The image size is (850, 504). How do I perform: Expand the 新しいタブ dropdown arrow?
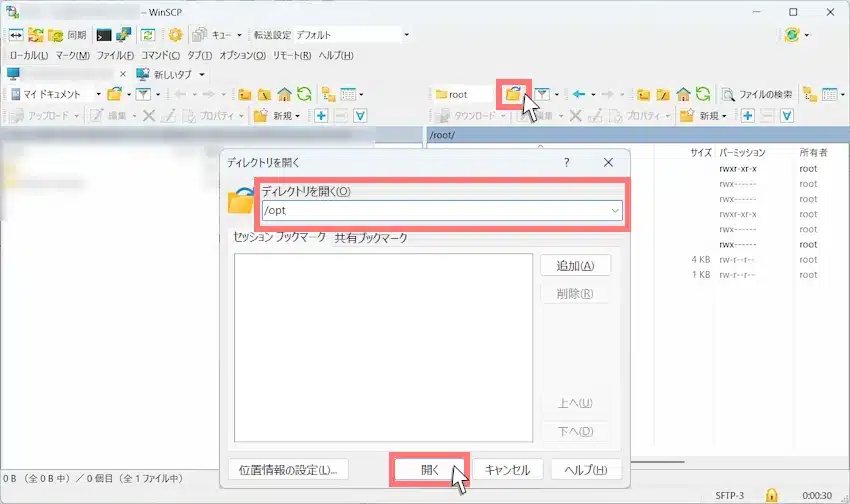201,74
